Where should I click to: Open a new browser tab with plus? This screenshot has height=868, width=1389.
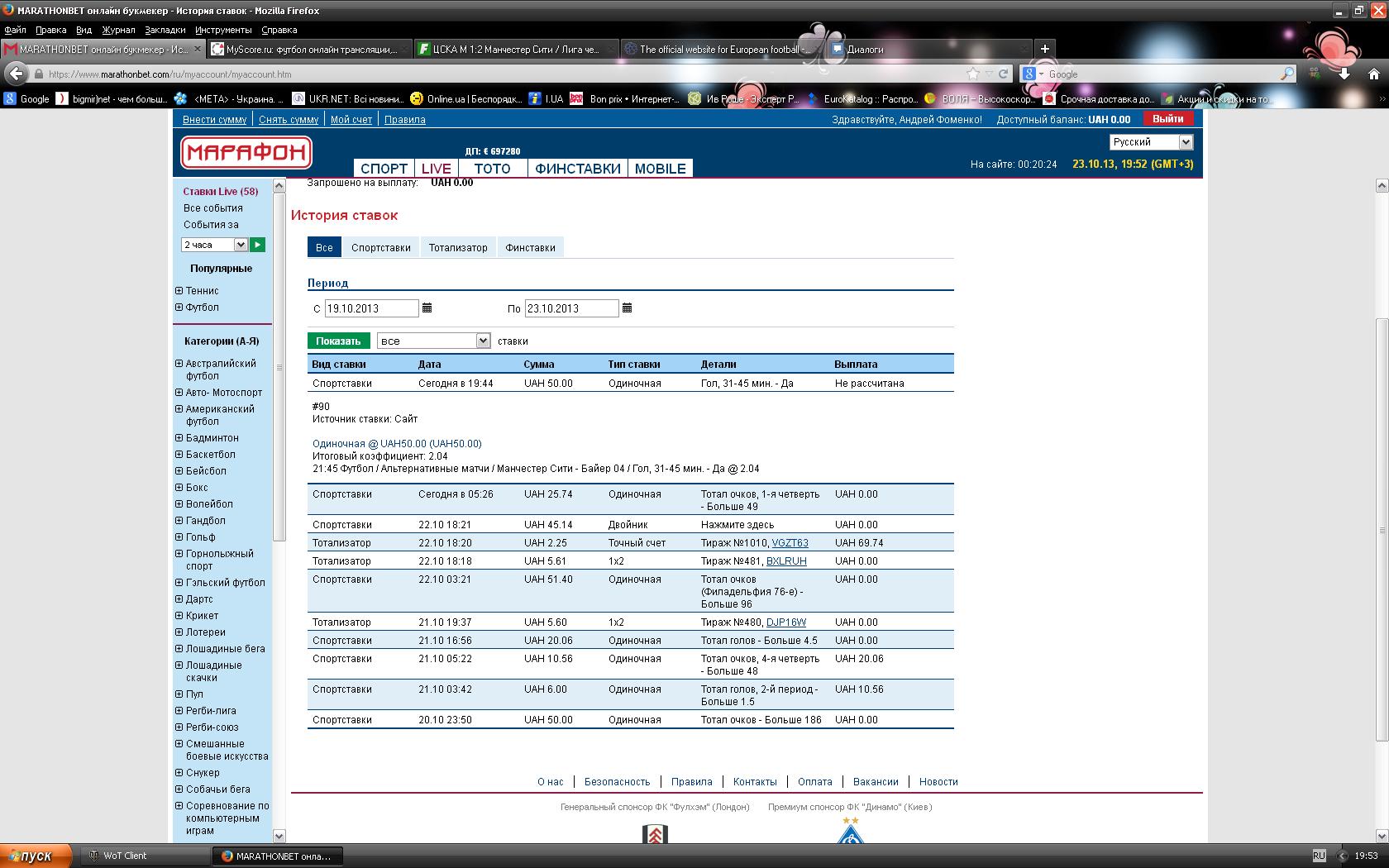(x=1044, y=49)
